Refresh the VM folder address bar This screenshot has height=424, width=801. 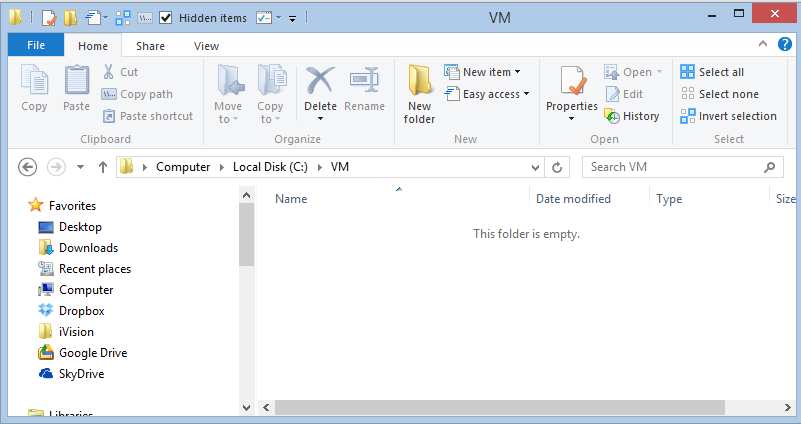click(x=557, y=167)
